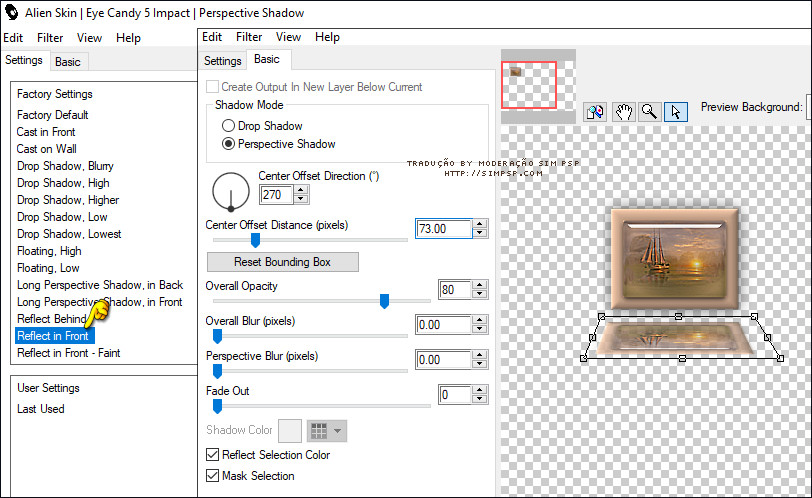Screen dimensions: 812x498
Task: Increase the Fade Out stepper value
Action: (x=480, y=390)
